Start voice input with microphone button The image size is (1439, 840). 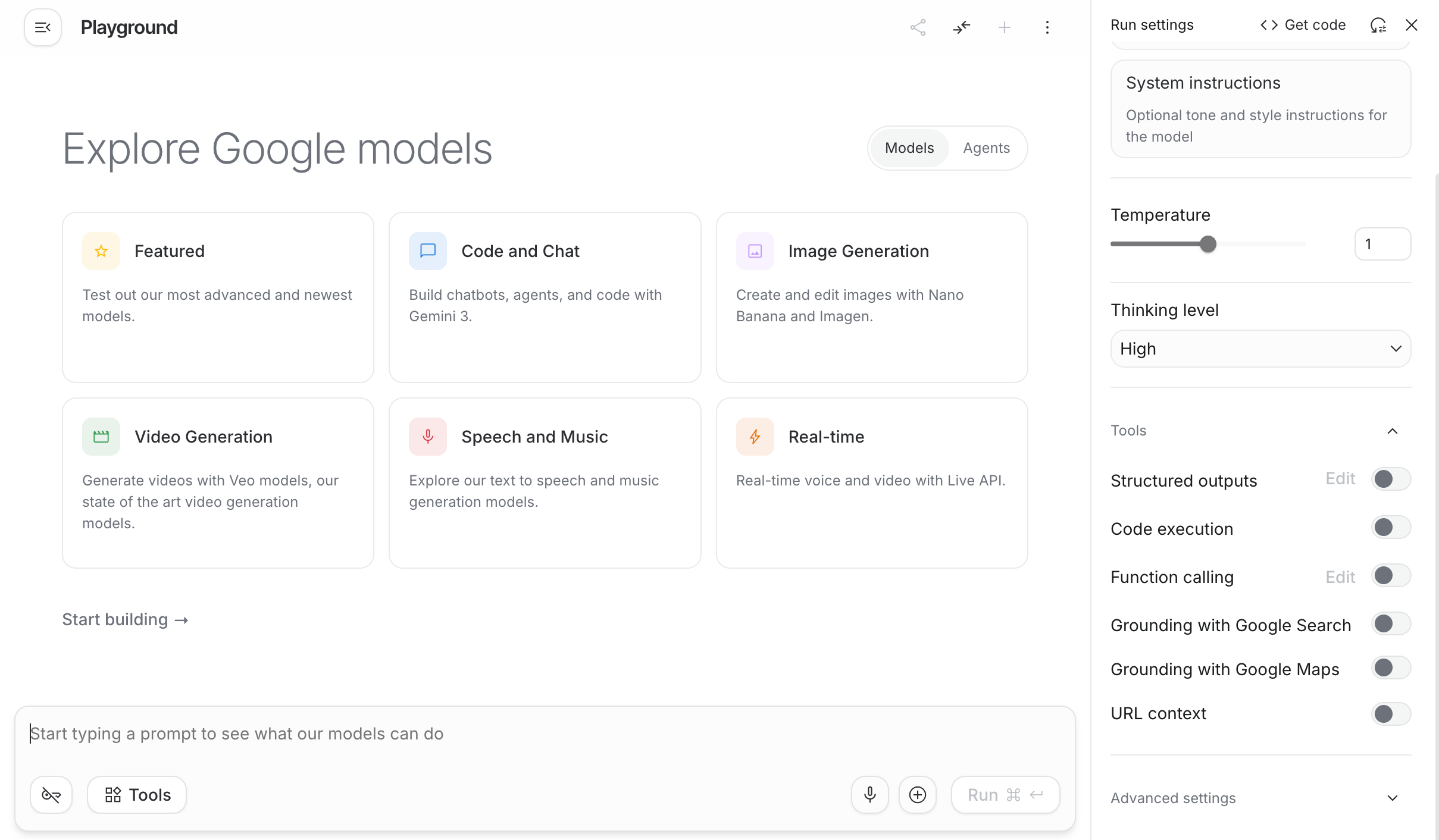click(x=870, y=795)
